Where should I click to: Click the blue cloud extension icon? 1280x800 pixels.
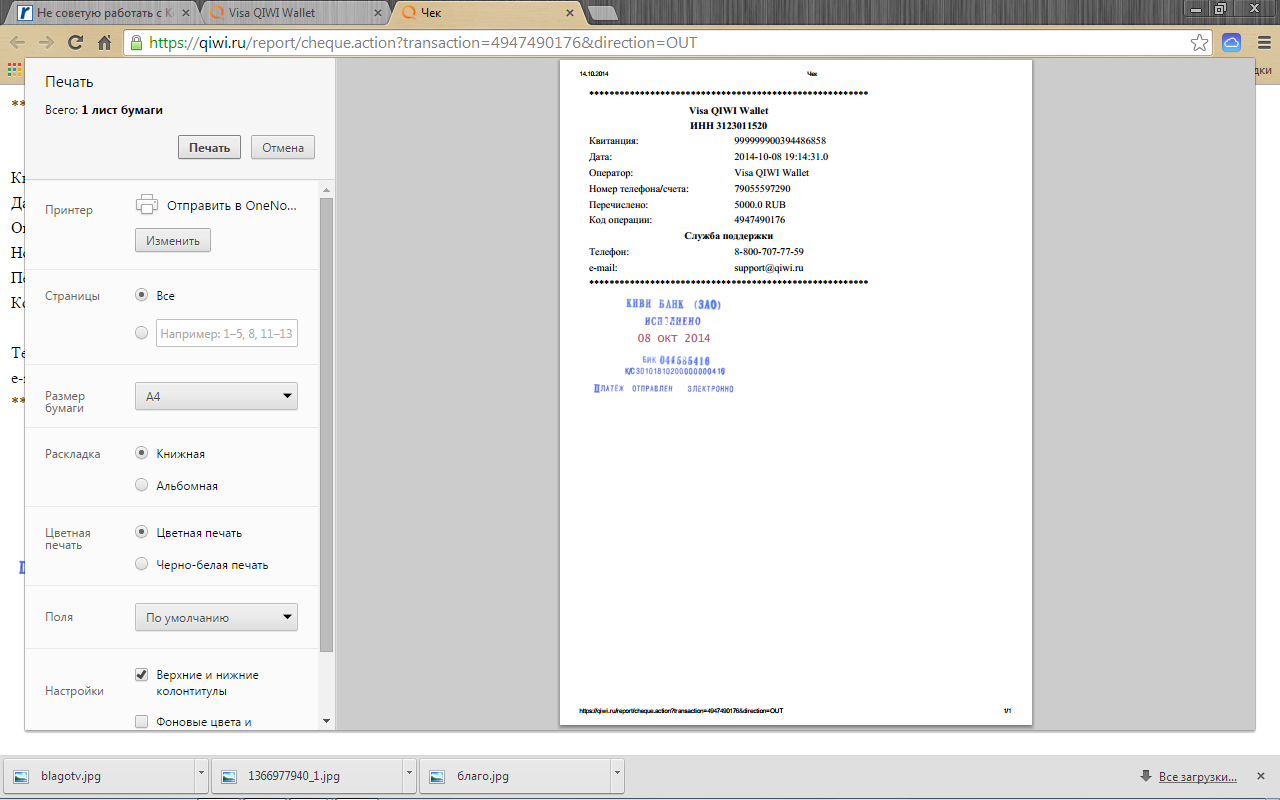(1231, 43)
